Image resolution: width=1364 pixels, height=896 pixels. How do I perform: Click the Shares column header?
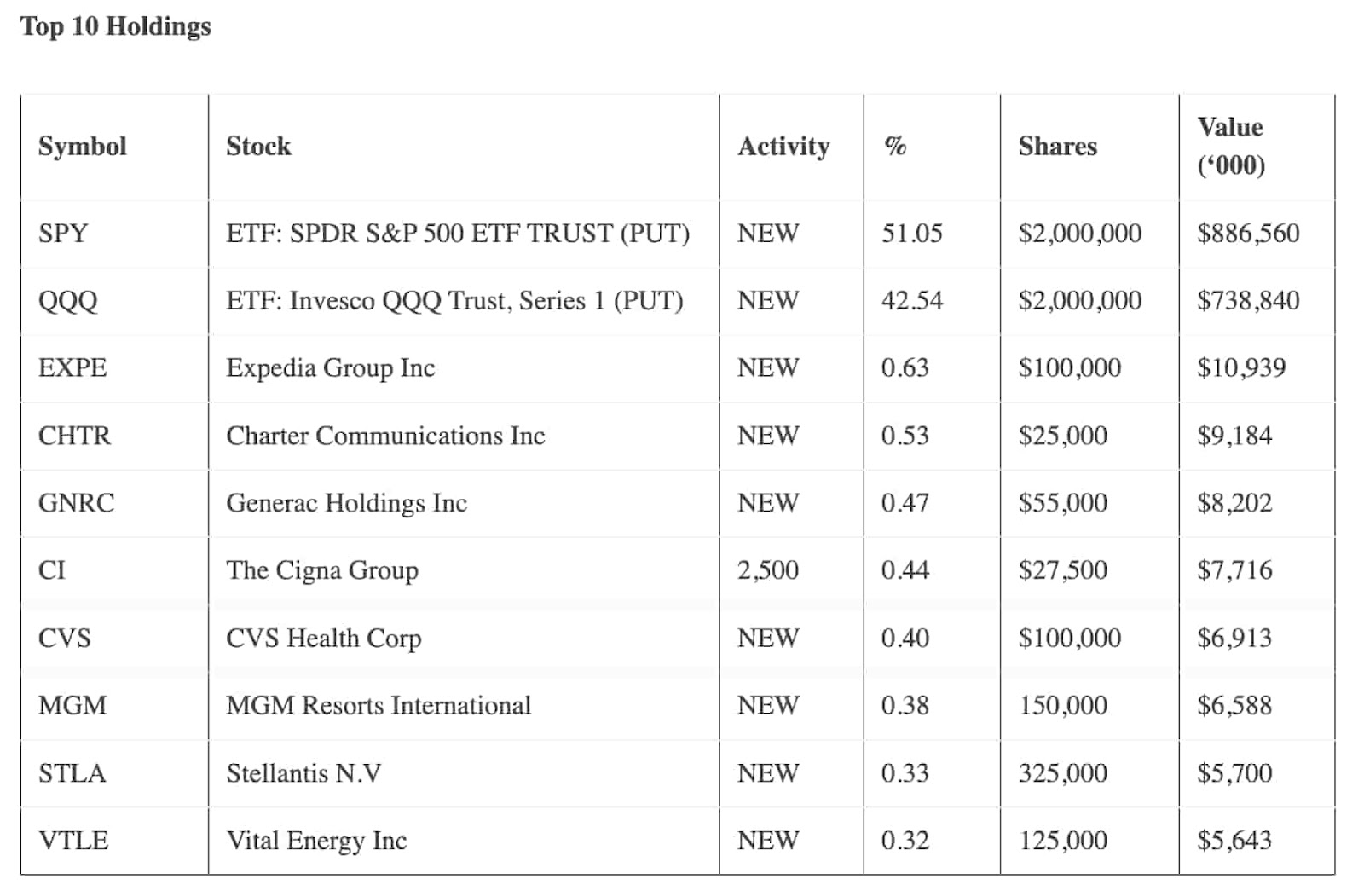coord(1058,146)
